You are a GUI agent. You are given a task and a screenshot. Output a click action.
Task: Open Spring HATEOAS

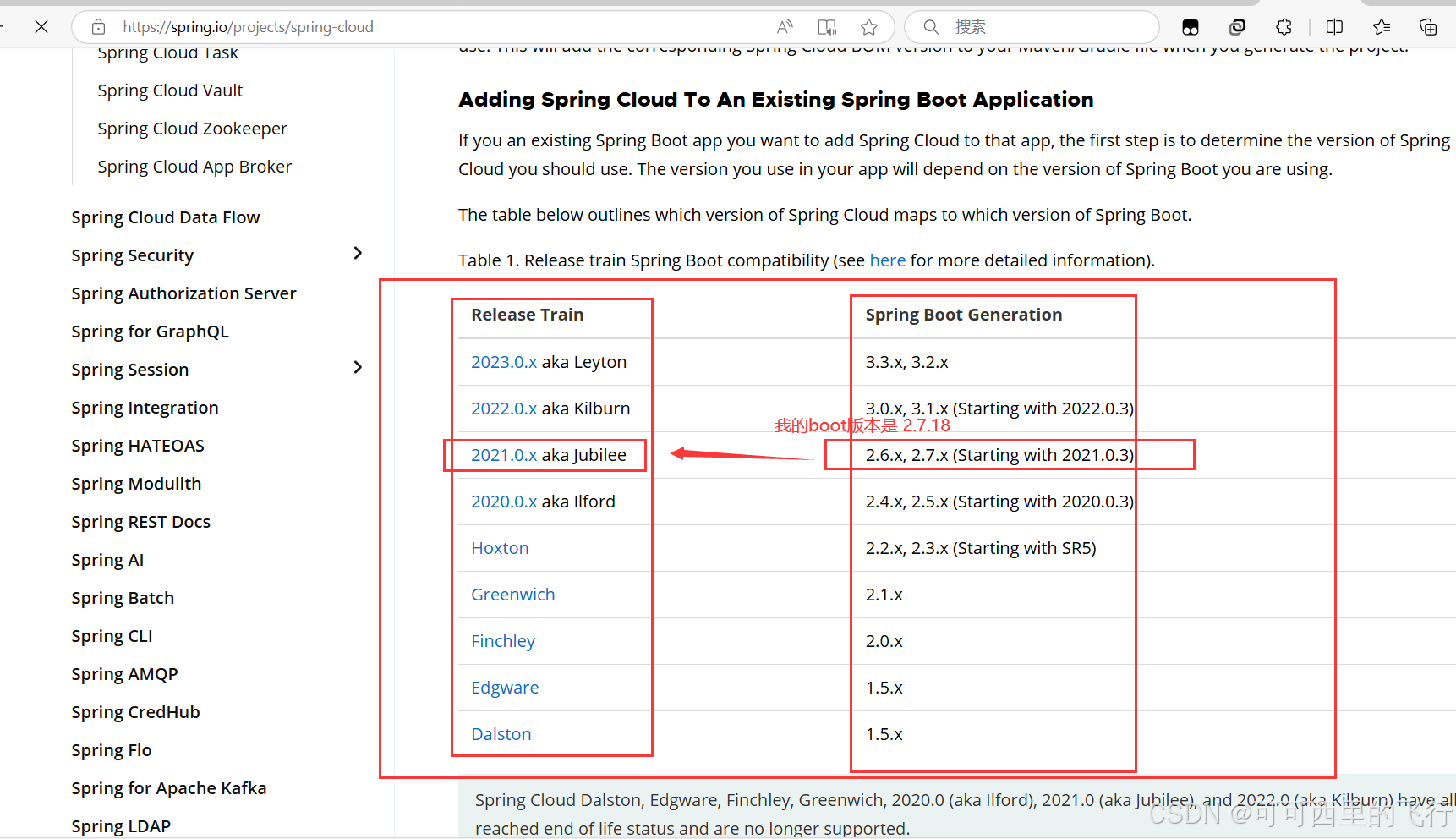138,446
